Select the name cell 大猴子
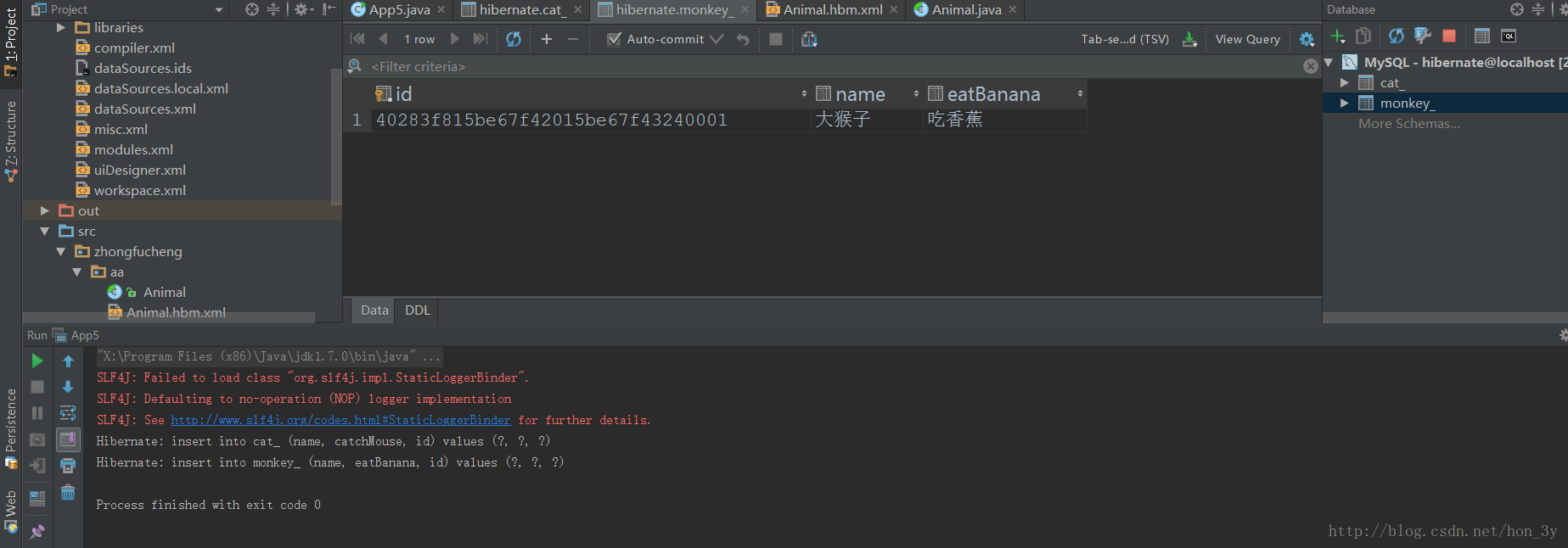1568x548 pixels. tap(867, 120)
